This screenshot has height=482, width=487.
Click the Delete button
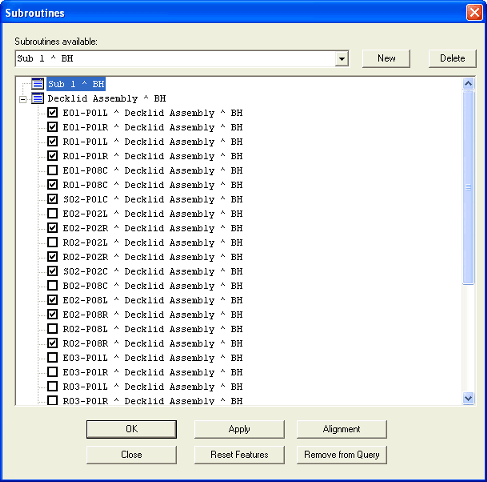point(452,58)
